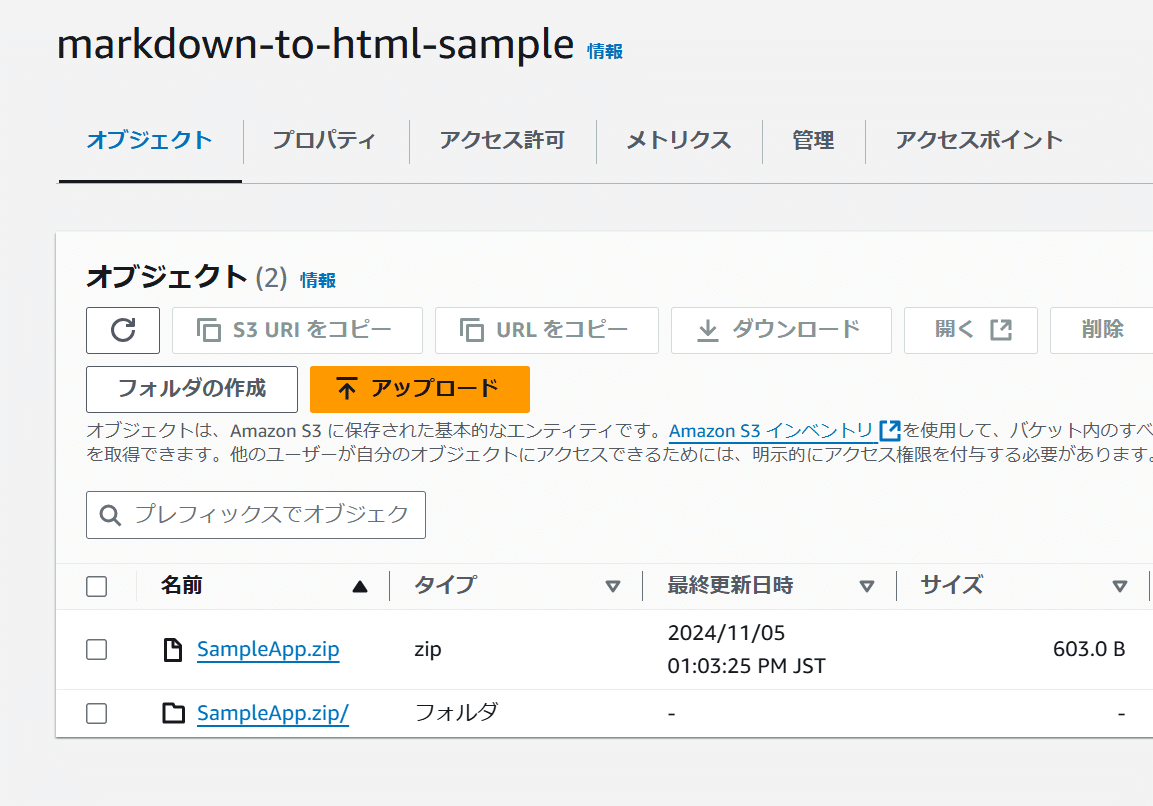Screen dimensions: 1153x806
Task: Check the select-all checkbox in table header
Action: tap(96, 586)
